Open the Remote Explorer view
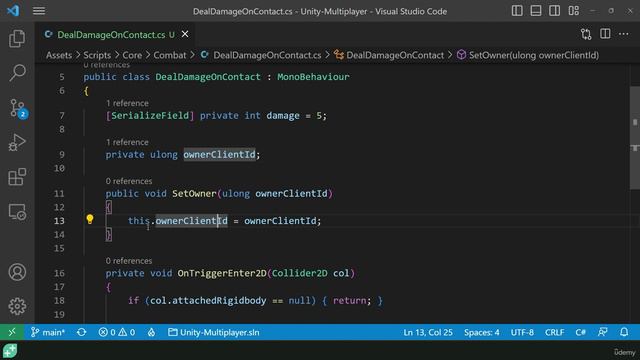 (17, 212)
